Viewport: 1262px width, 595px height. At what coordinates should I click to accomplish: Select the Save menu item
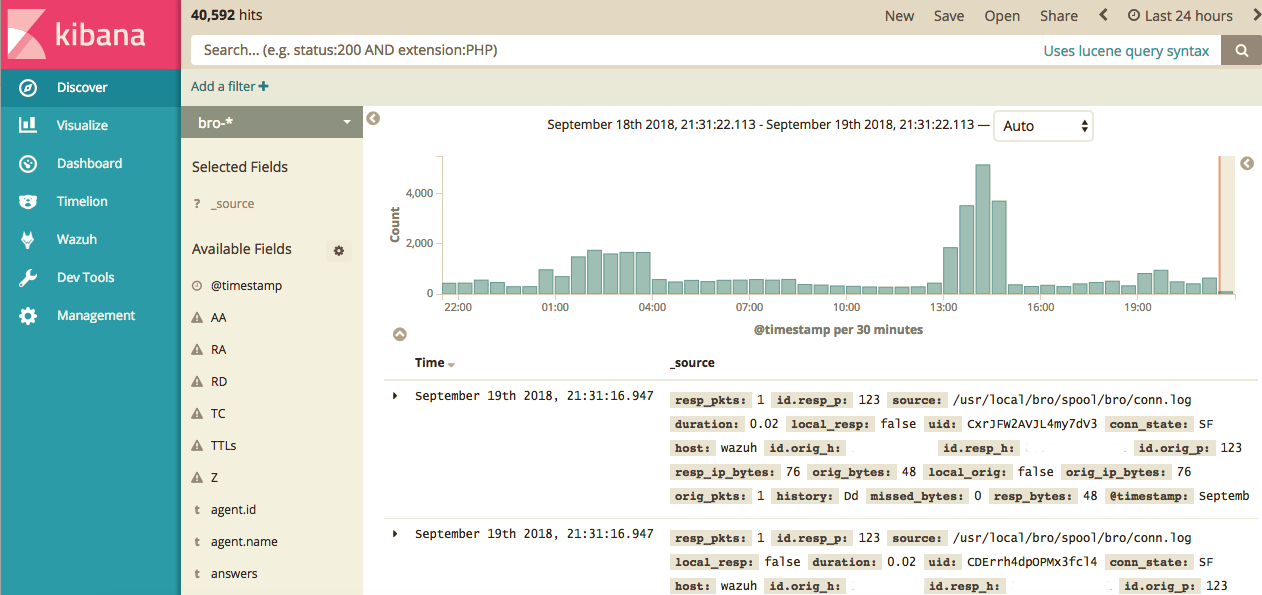click(x=949, y=16)
